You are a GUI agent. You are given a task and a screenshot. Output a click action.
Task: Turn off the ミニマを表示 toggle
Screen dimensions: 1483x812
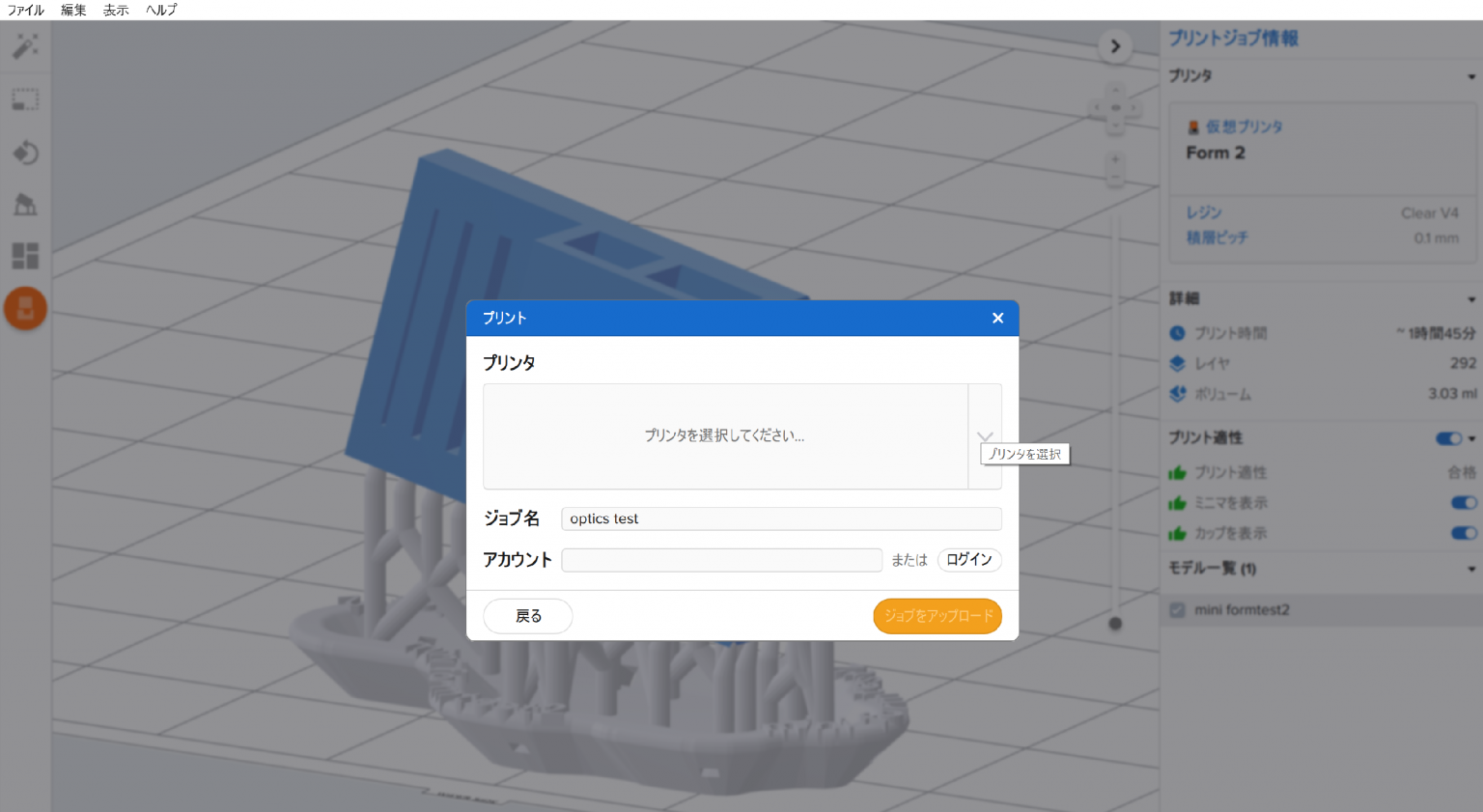point(1464,502)
